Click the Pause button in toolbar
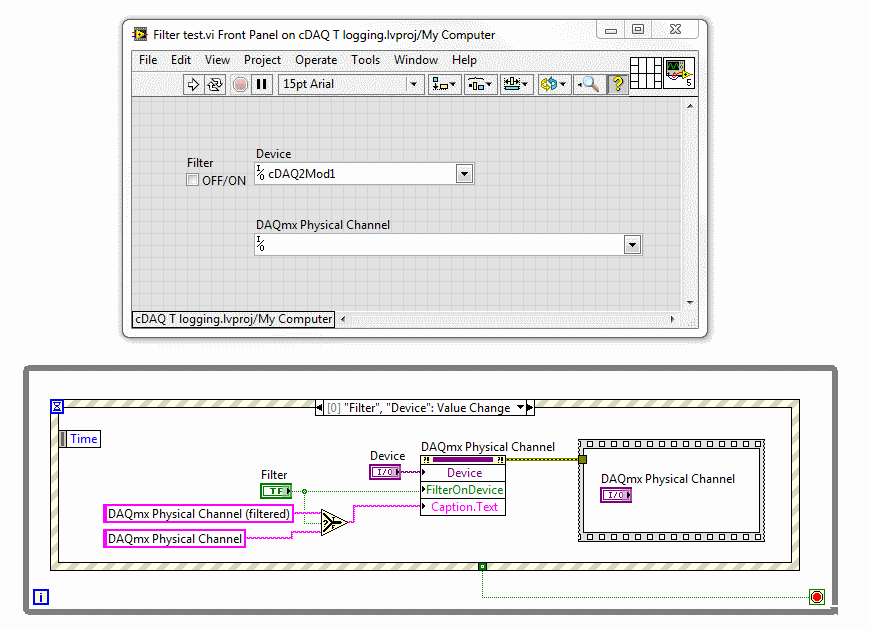 (x=261, y=84)
